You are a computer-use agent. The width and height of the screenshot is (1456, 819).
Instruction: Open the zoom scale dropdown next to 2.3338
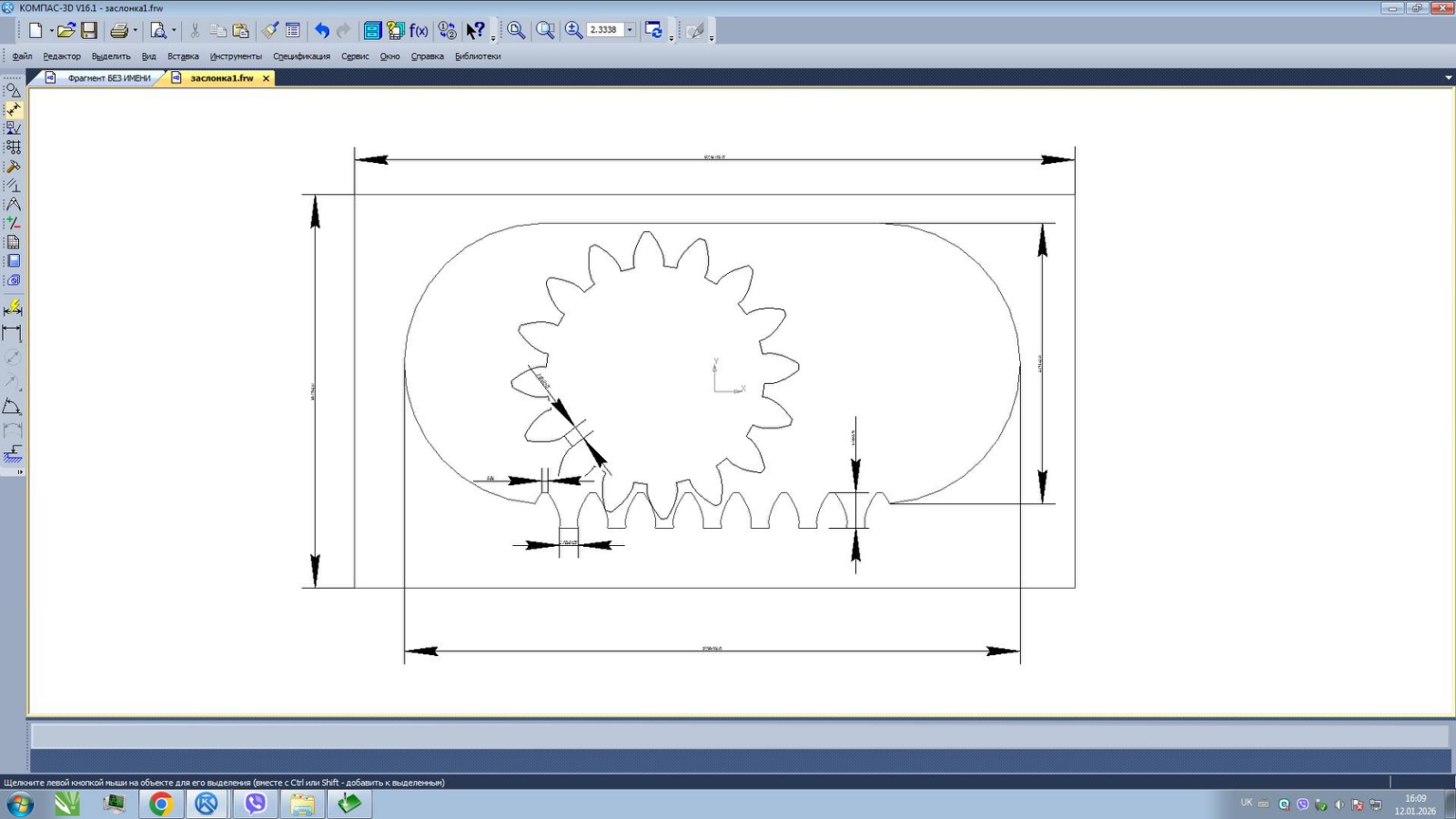630,30
